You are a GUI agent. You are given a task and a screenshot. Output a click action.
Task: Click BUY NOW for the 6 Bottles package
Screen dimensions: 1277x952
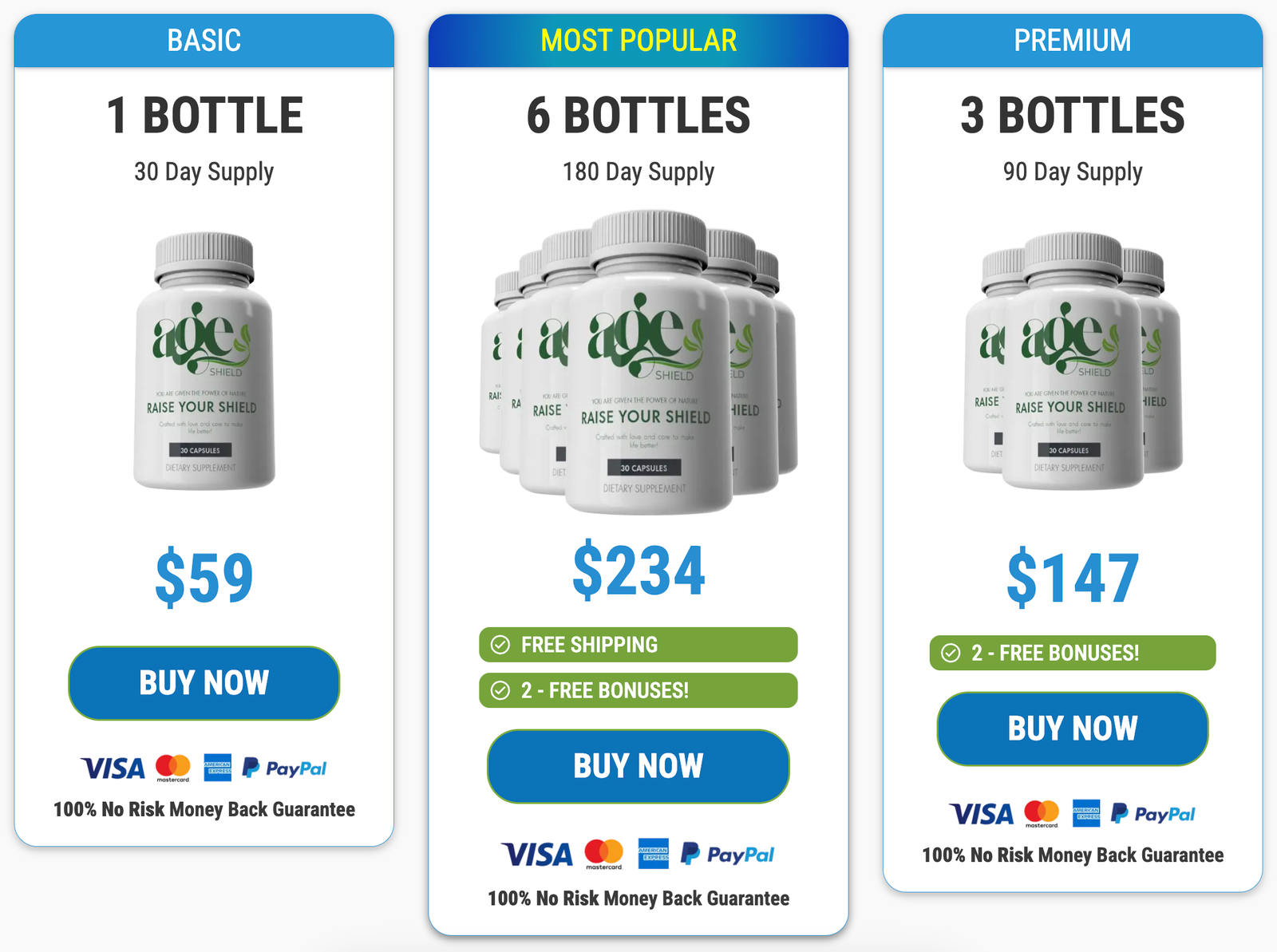tap(638, 766)
